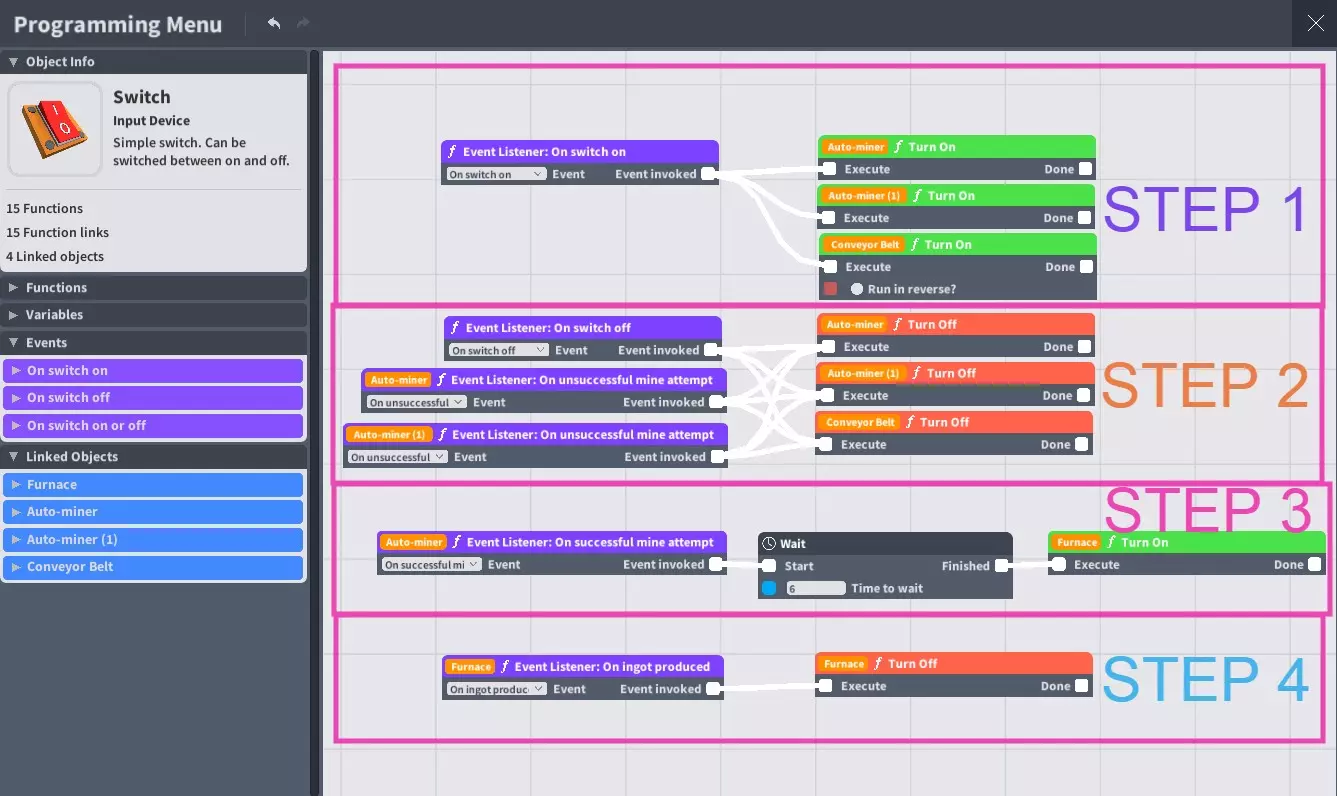Collapse the Object Info section

point(14,62)
